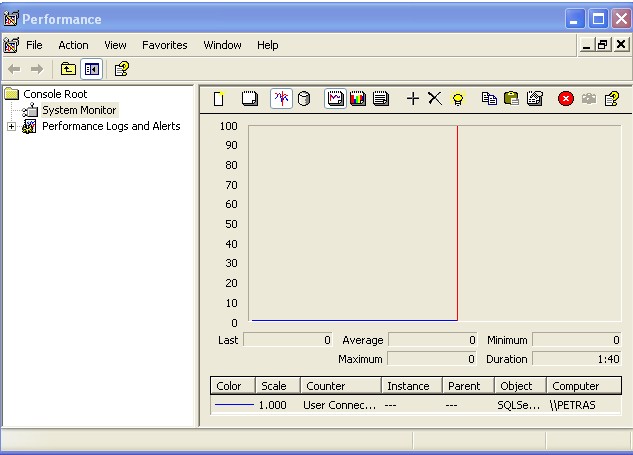
Task: Click the Counter column header
Action: pos(341,386)
